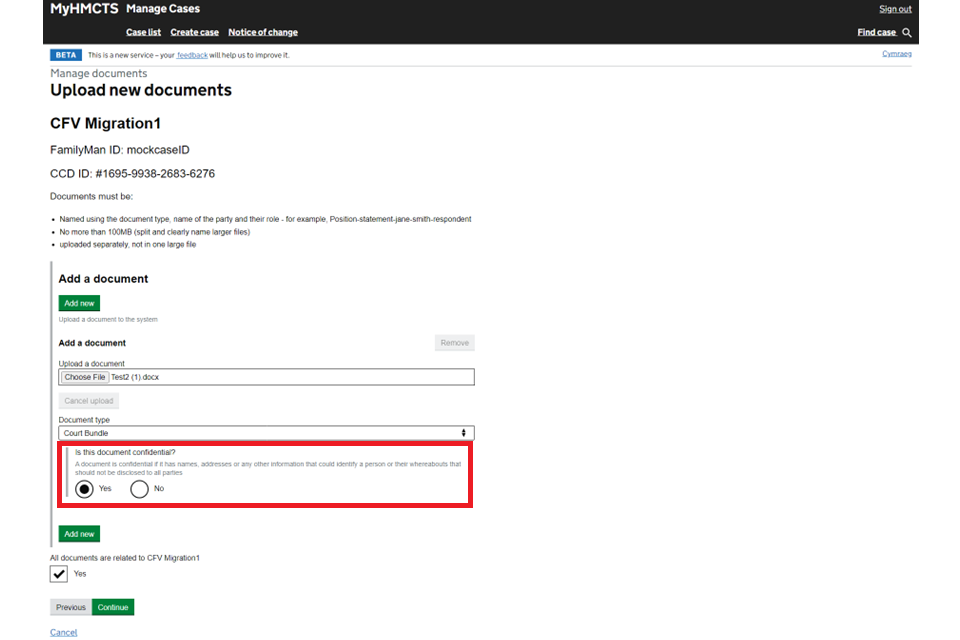Screen dimensions: 960x640
Task: Open the Create case menu item
Action: point(194,32)
